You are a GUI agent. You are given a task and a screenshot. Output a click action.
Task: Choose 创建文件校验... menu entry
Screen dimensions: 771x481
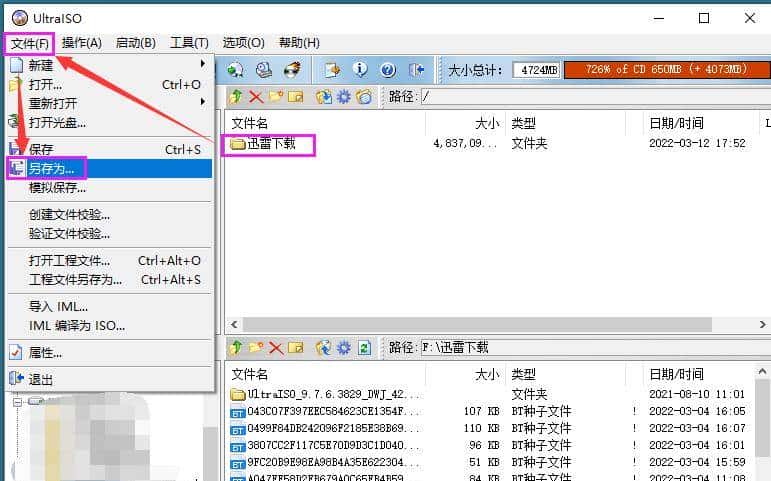coord(110,215)
